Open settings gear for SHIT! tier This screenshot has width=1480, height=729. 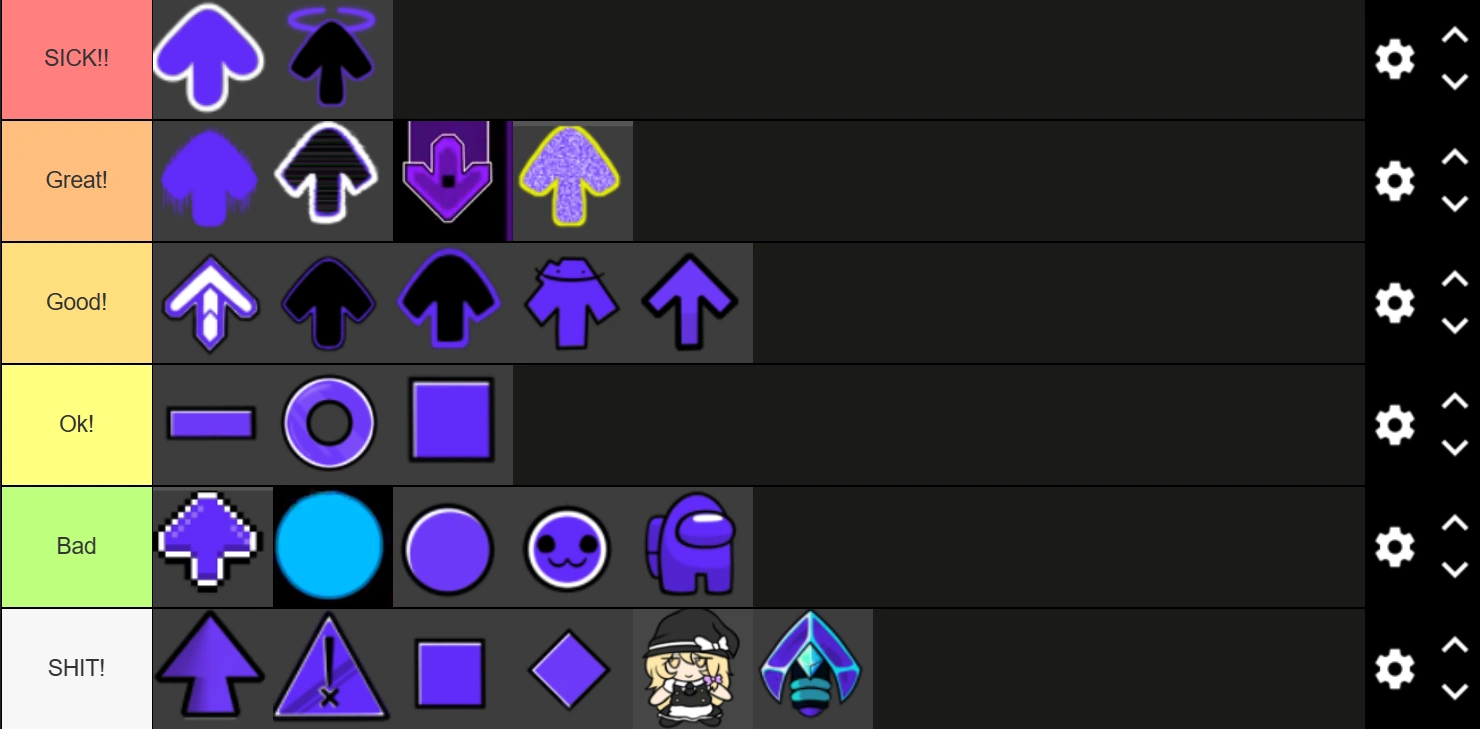point(1394,669)
